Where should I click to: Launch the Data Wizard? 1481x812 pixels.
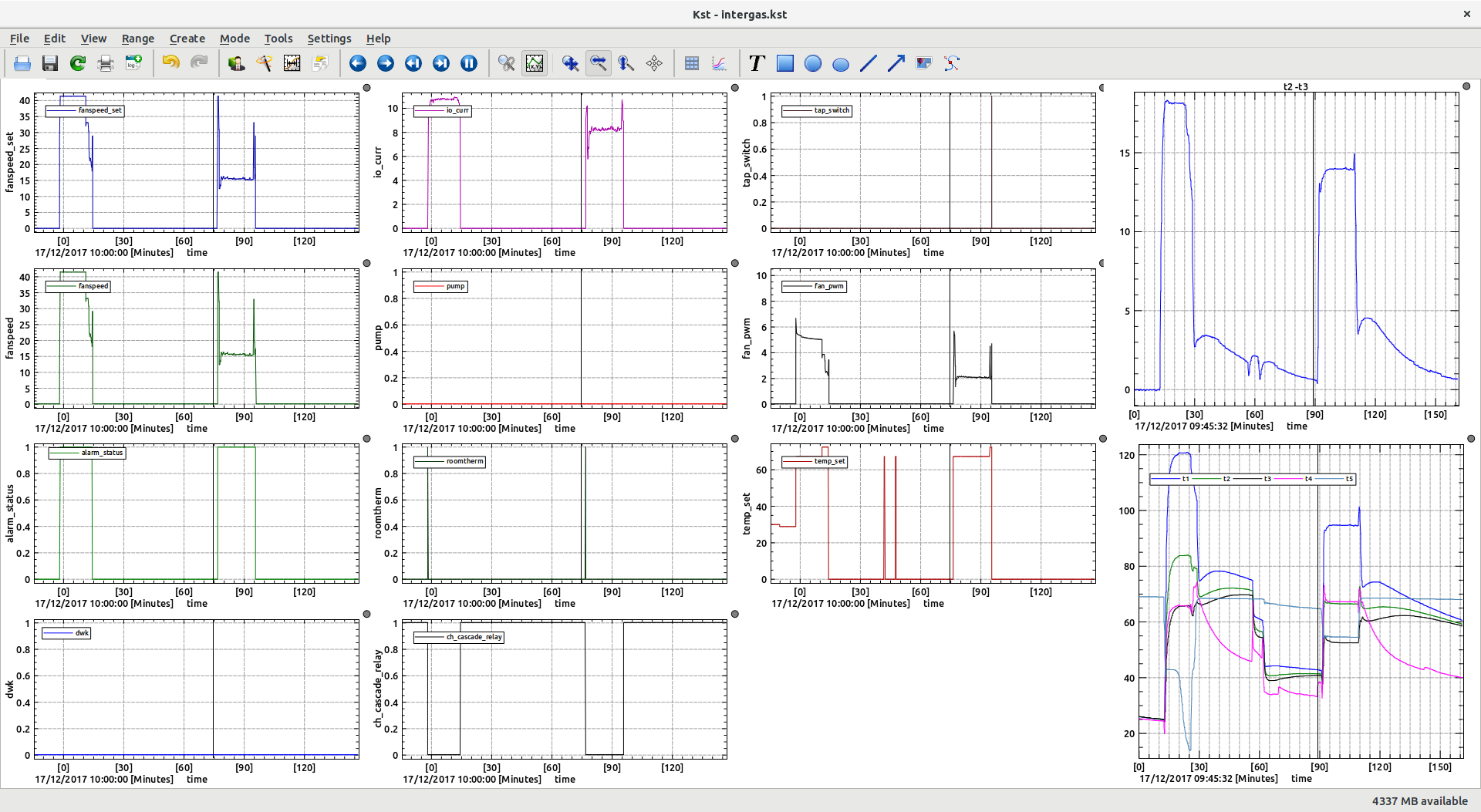pyautogui.click(x=237, y=63)
